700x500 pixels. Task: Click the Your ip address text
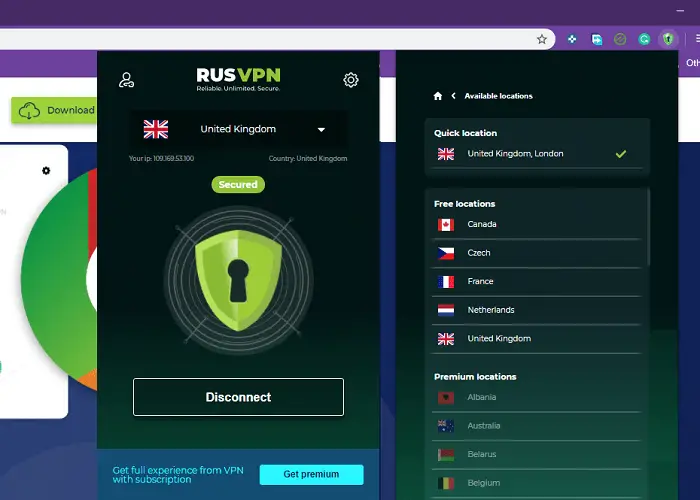point(161,158)
